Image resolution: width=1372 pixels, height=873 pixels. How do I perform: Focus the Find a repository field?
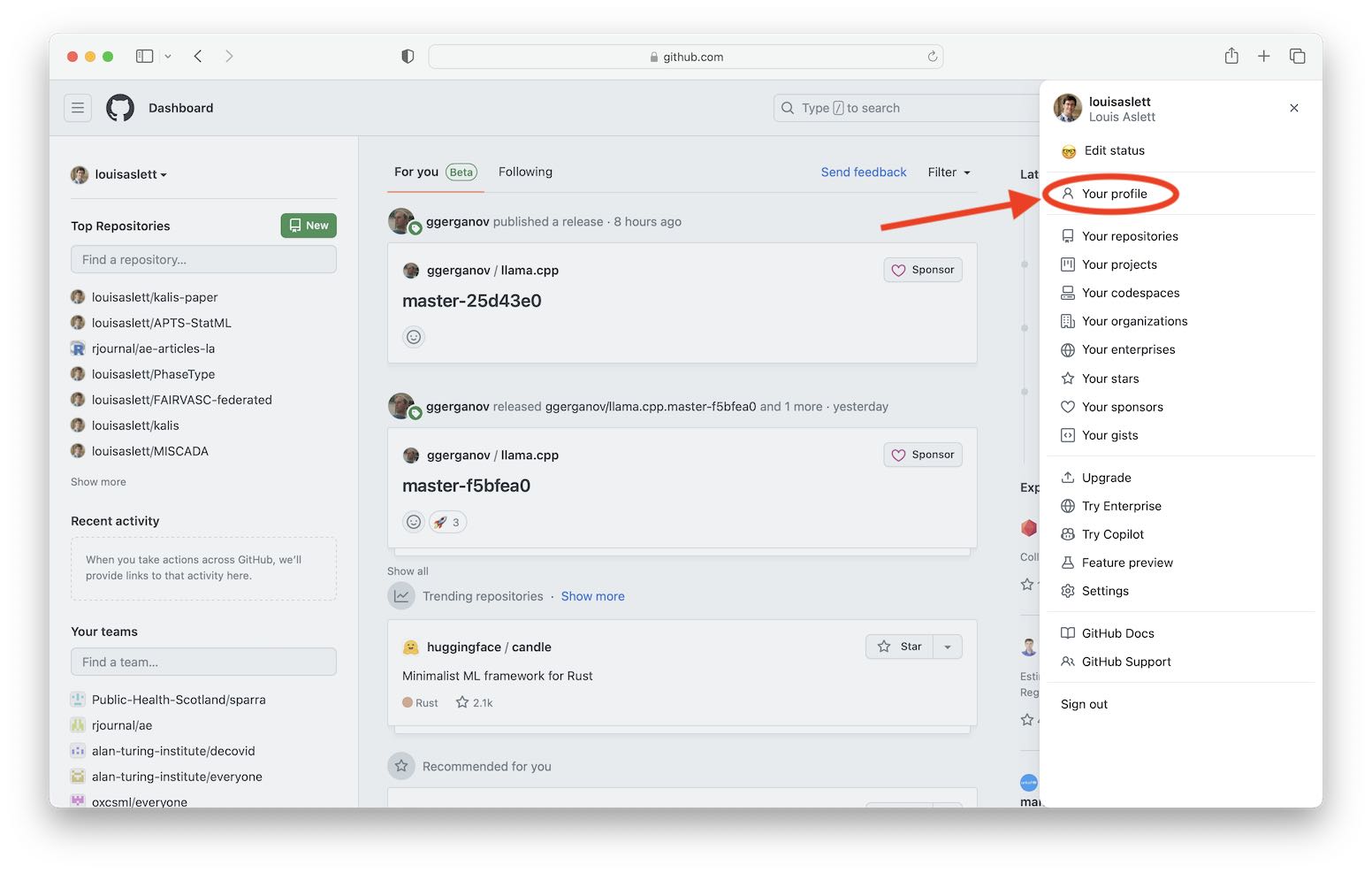click(203, 260)
